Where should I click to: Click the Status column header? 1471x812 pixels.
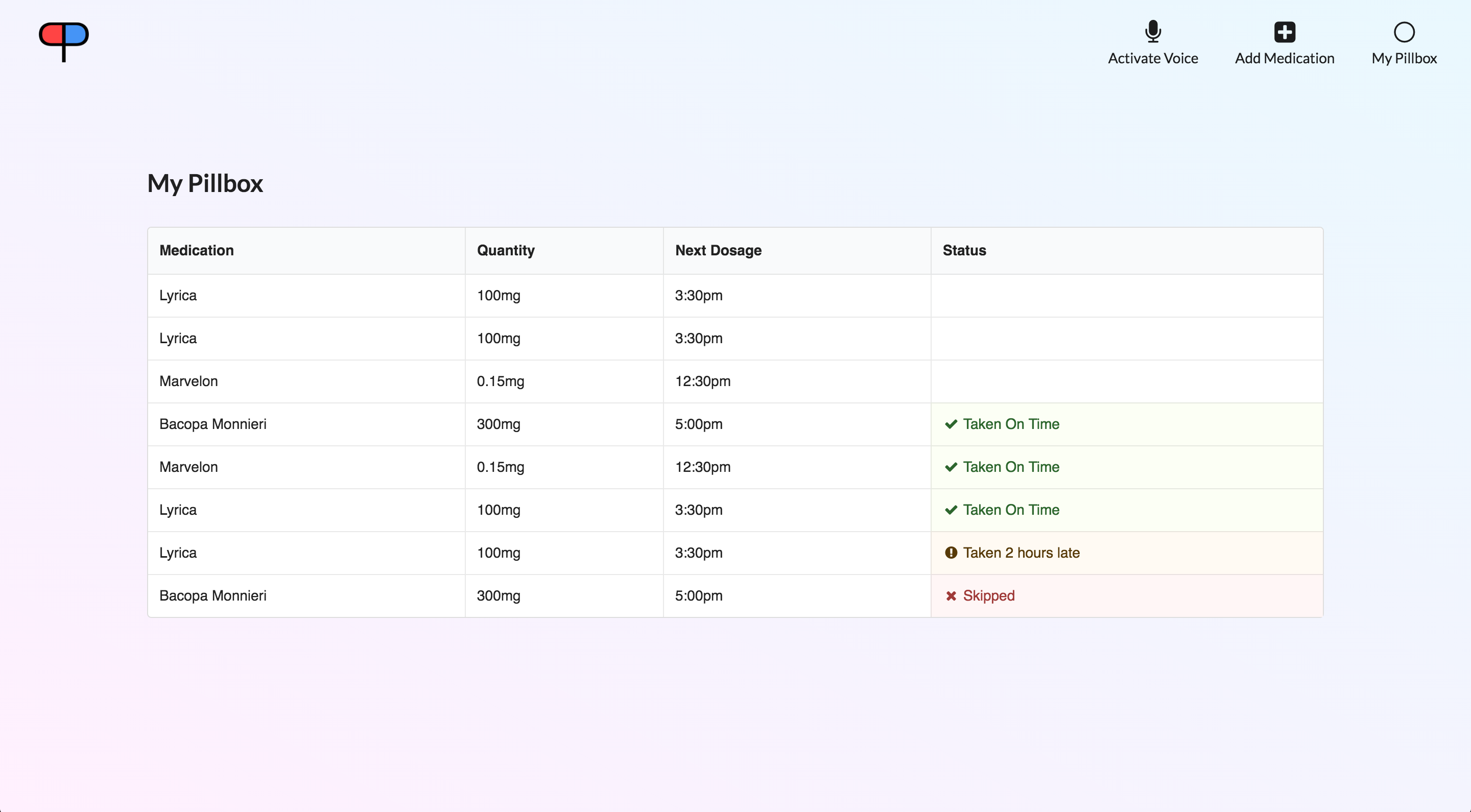[x=964, y=250]
